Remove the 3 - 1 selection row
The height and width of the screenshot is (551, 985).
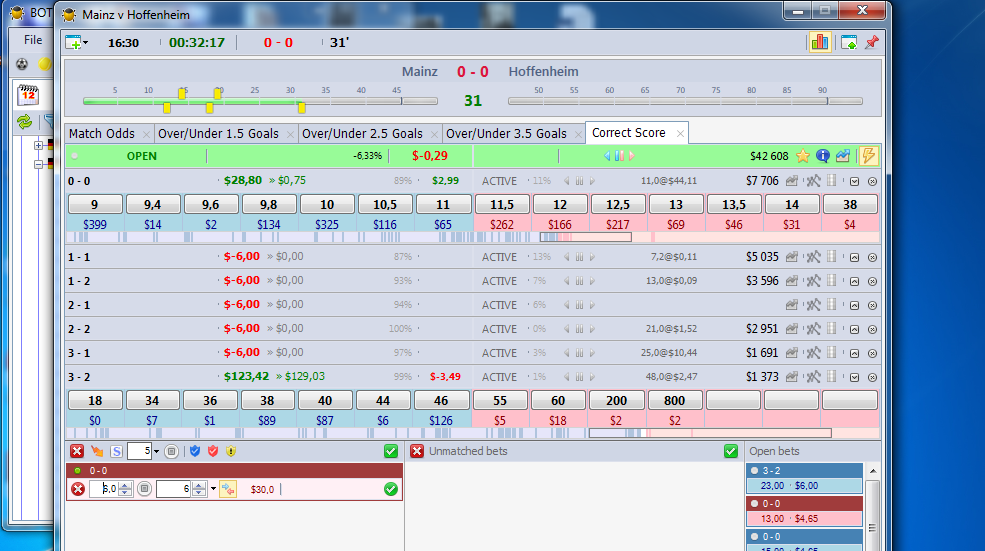[x=873, y=354]
